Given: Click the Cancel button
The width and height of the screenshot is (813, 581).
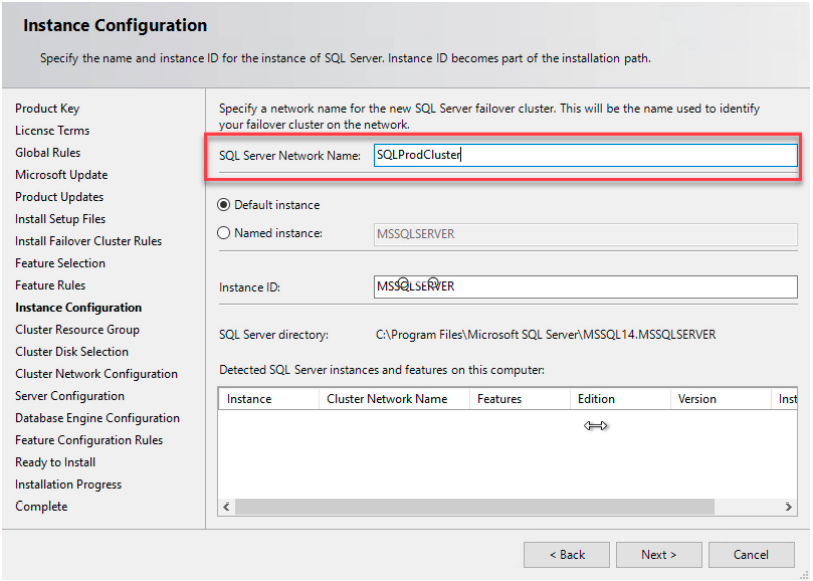Looking at the screenshot, I should click(751, 555).
